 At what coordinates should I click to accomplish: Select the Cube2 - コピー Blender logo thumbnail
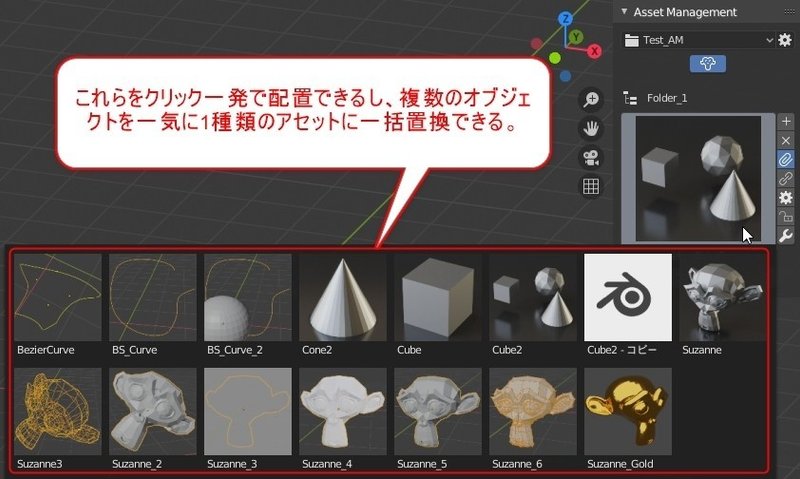[628, 297]
